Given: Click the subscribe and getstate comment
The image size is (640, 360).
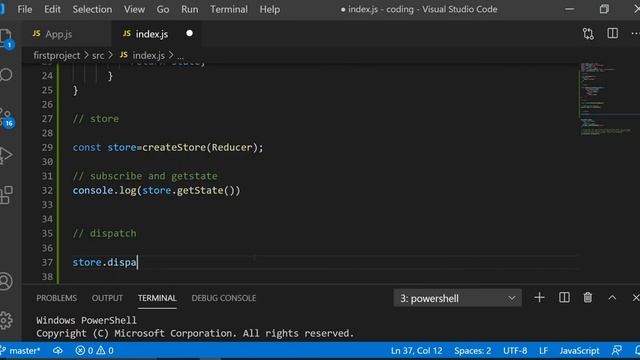Looking at the screenshot, I should 145,176.
